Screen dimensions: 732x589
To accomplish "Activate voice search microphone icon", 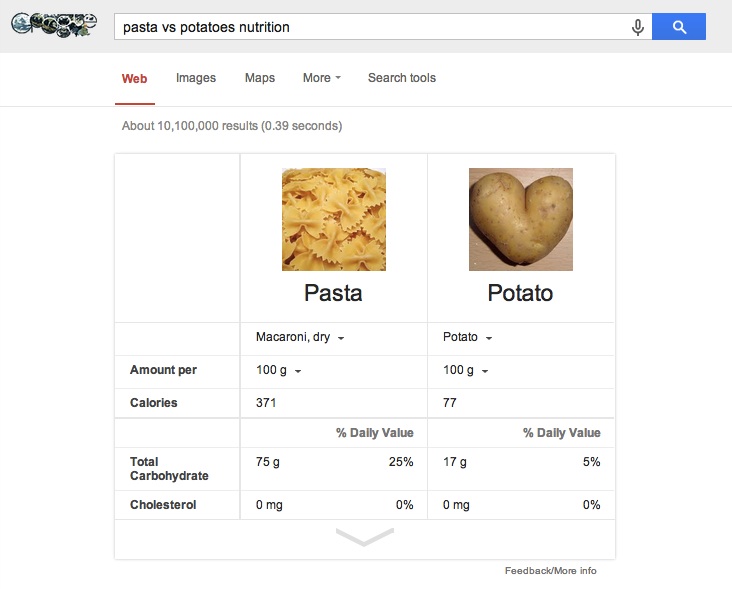I will pyautogui.click(x=638, y=27).
